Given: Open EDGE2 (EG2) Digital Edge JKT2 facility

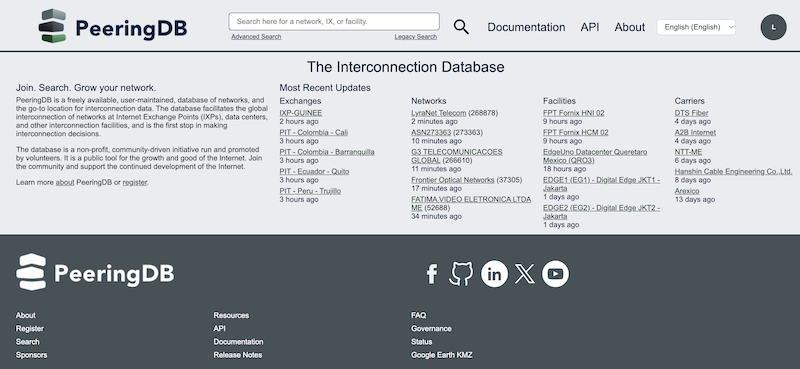Looking at the screenshot, I should click(601, 212).
